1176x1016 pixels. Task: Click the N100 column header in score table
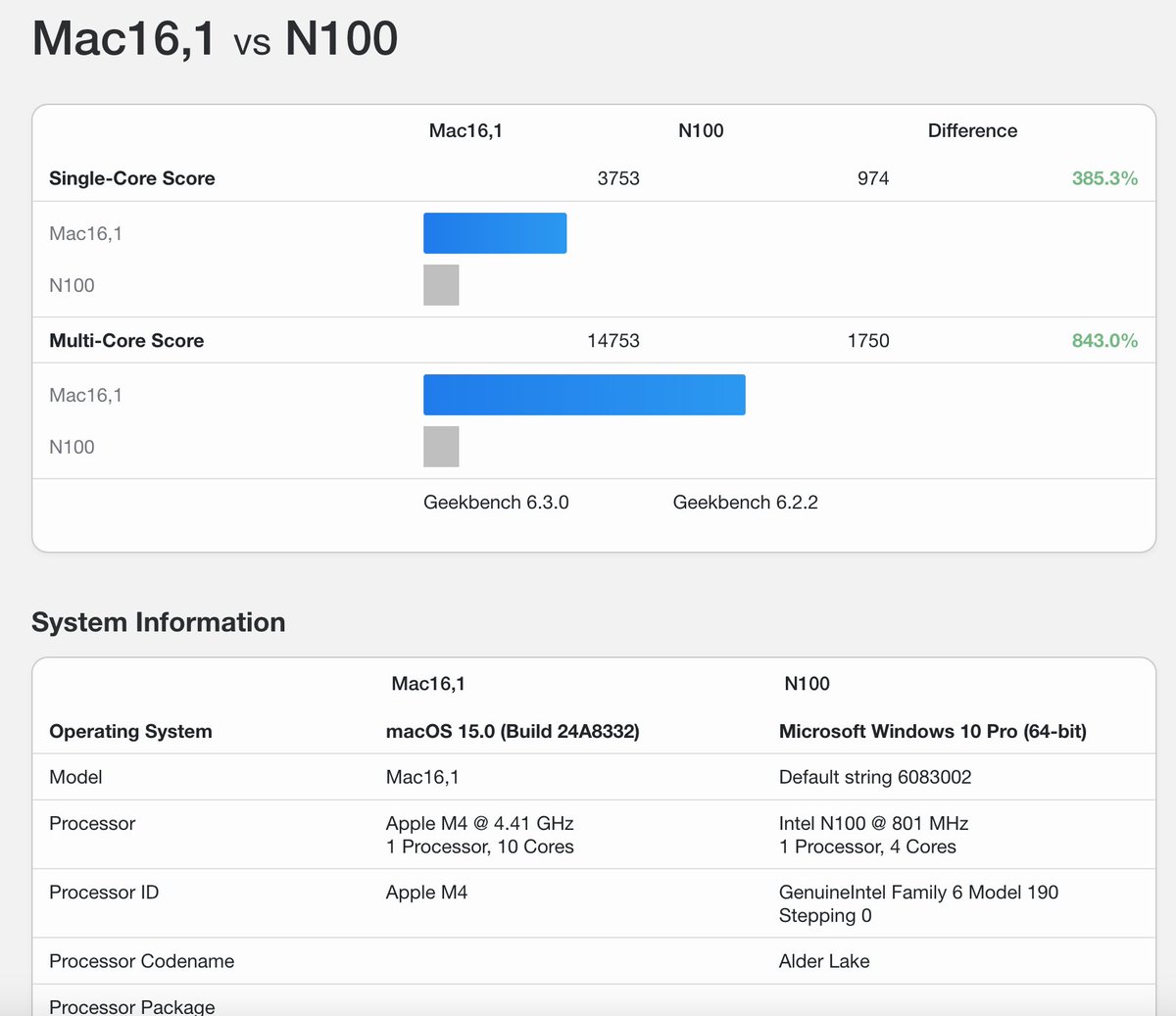pos(701,130)
